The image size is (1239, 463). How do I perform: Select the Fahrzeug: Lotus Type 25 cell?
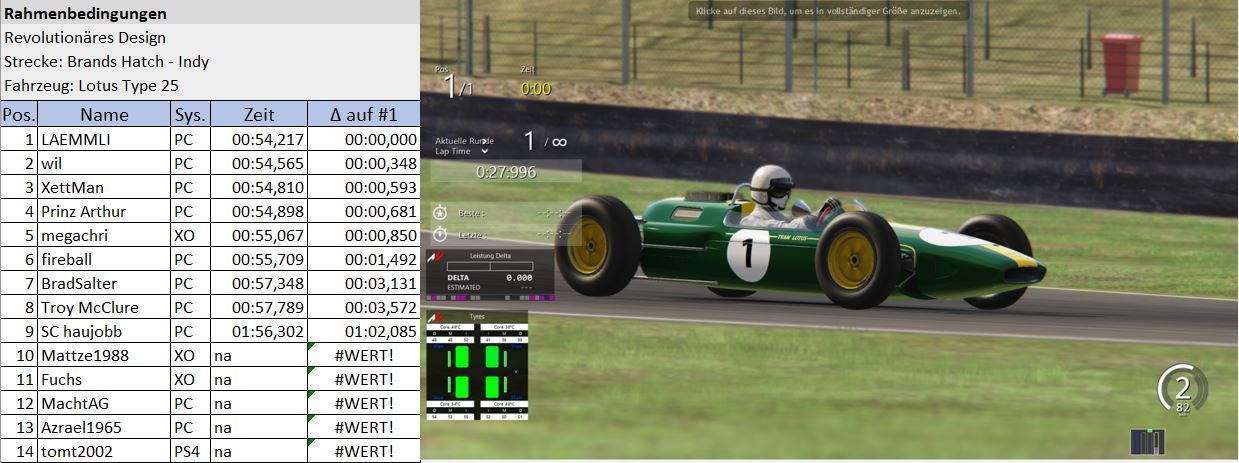point(210,85)
